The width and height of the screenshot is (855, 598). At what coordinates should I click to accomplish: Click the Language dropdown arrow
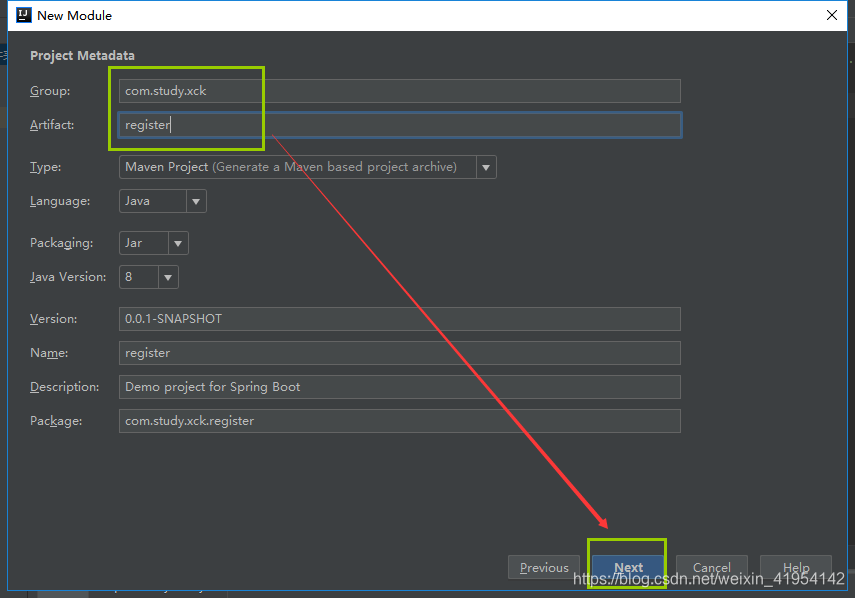196,202
